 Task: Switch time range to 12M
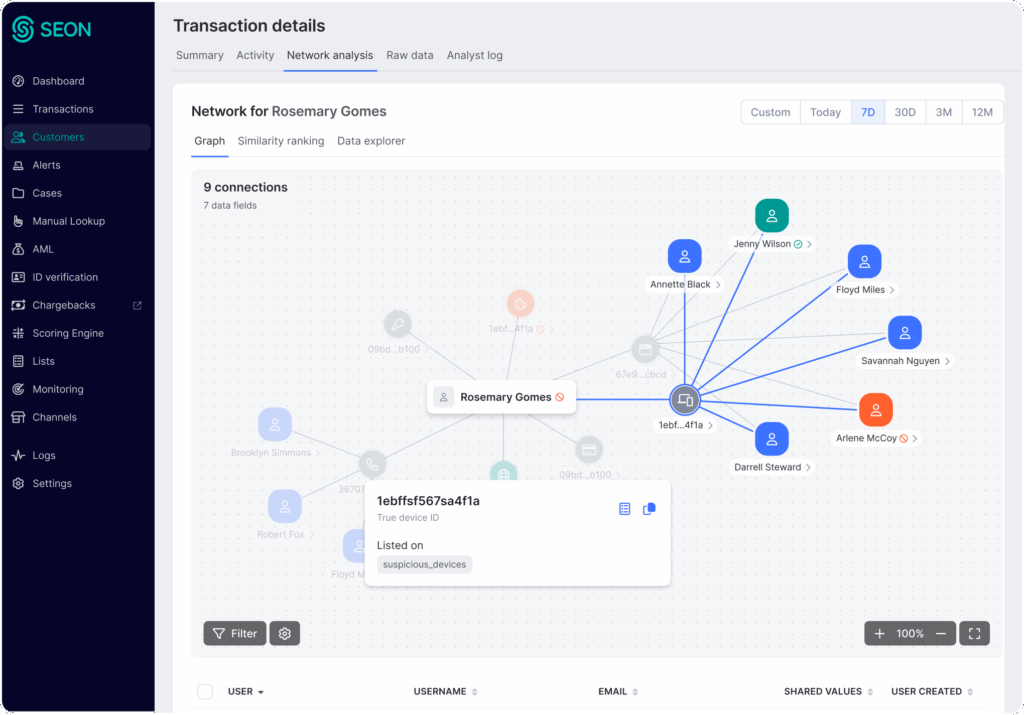point(982,112)
